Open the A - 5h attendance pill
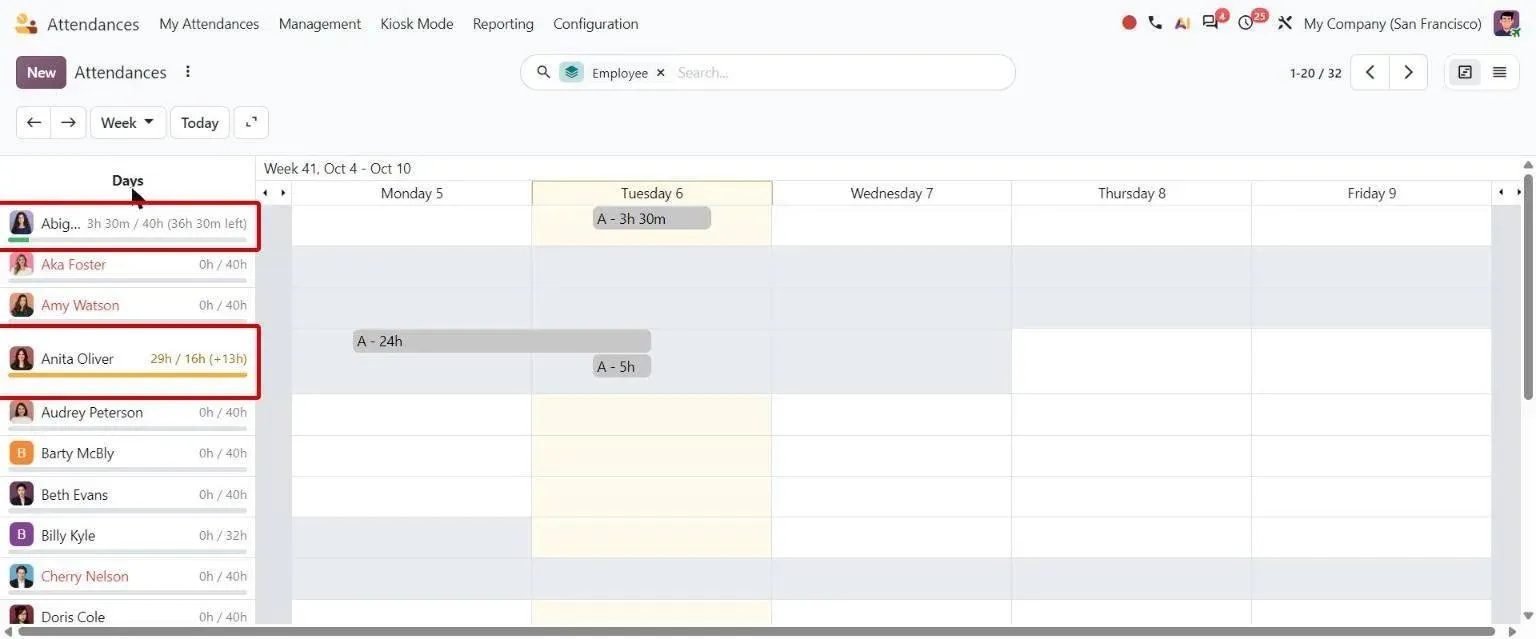Screen dimensions: 1536x639 click(x=622, y=366)
